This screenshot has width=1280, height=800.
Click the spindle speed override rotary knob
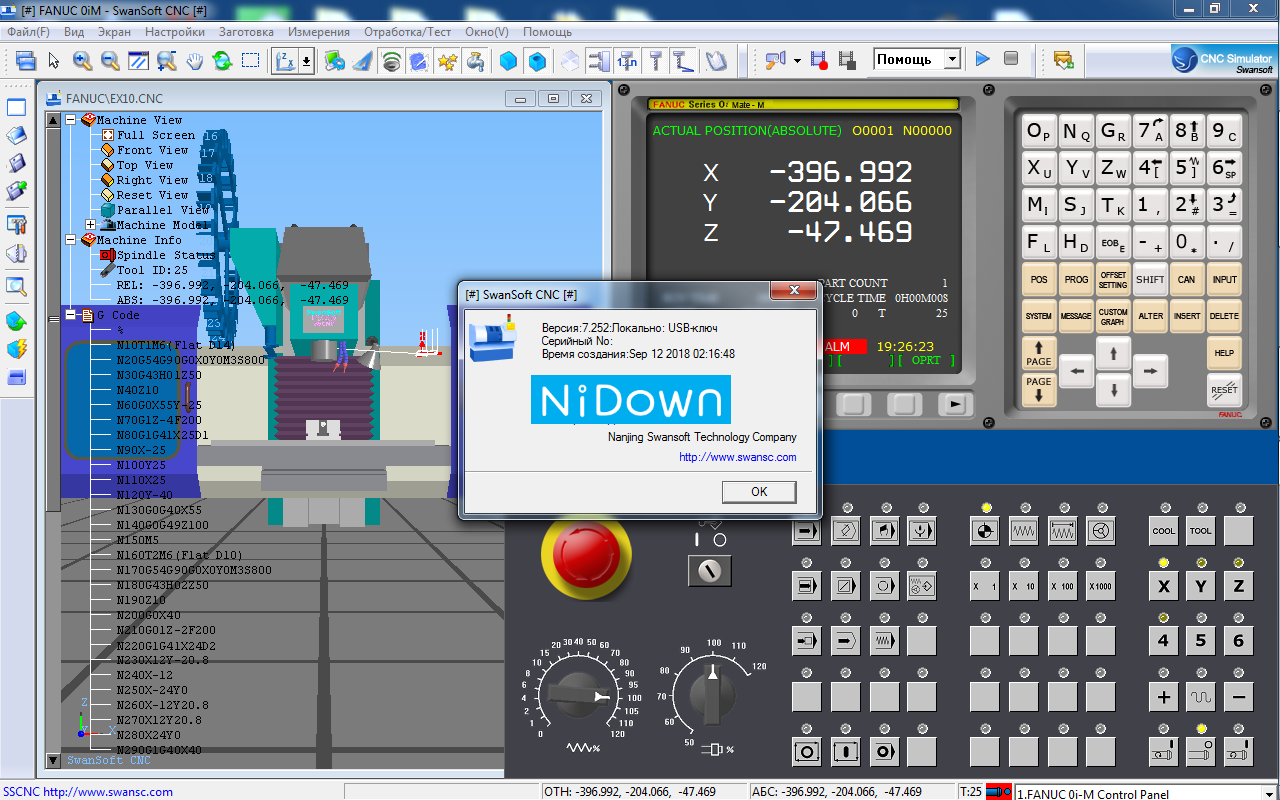coord(711,696)
